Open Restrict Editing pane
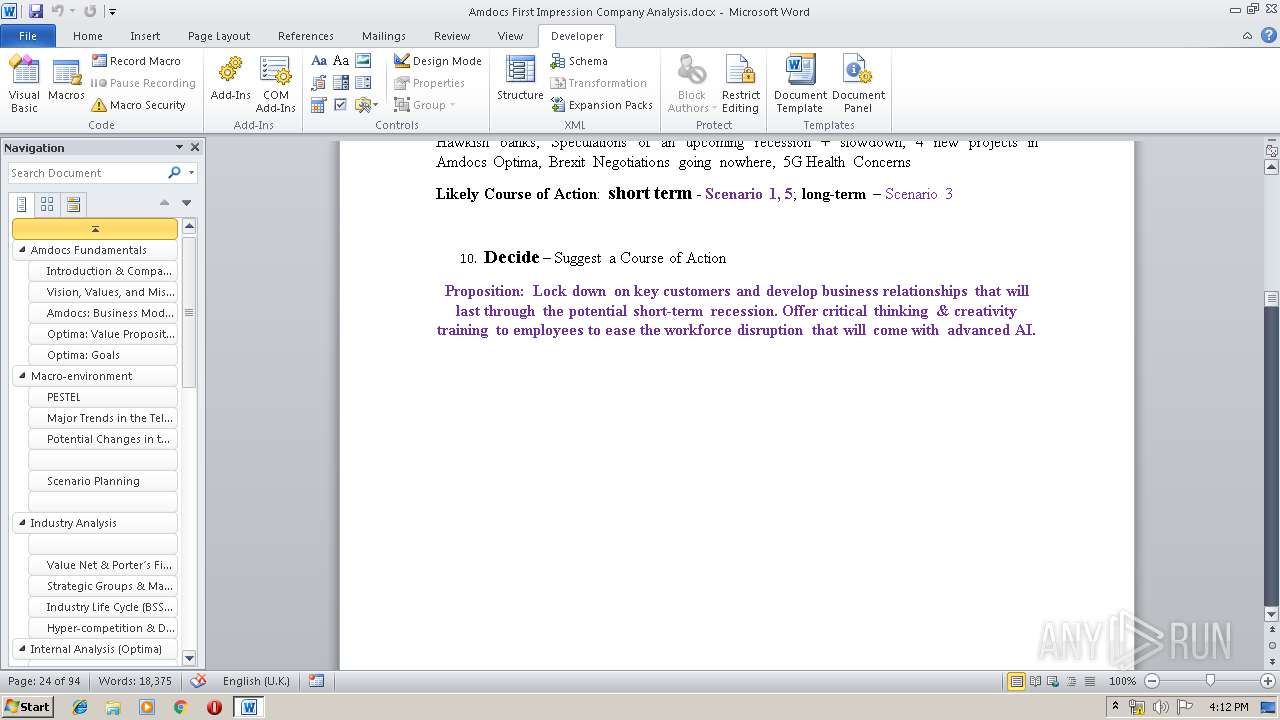 click(x=740, y=84)
